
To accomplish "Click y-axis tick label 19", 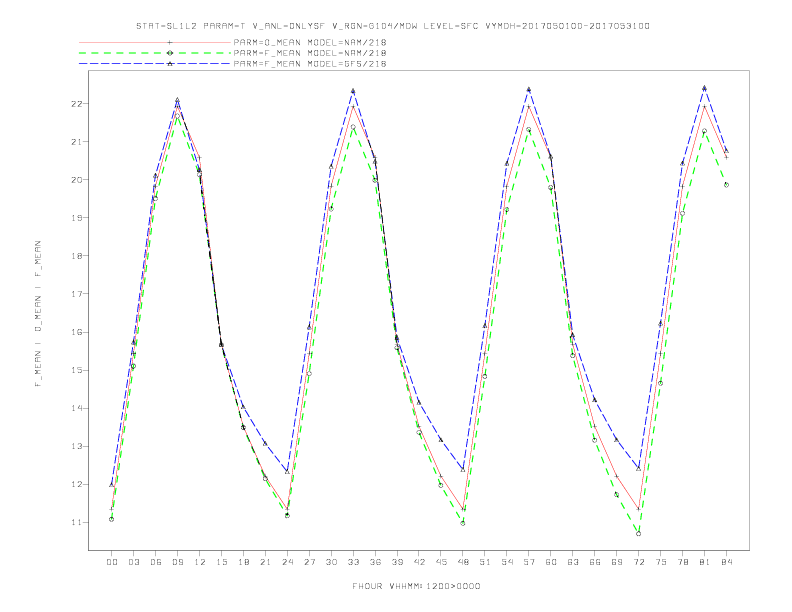I will [x=77, y=218].
